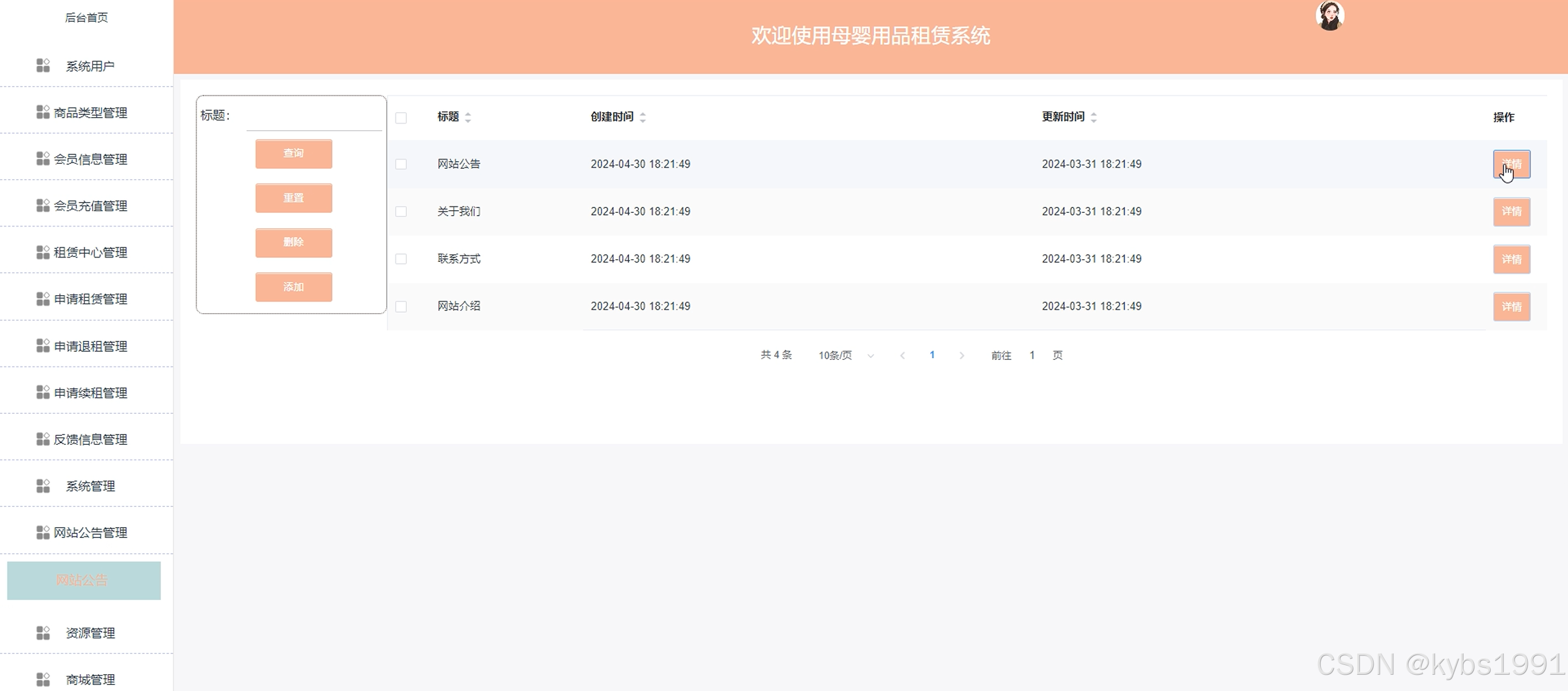Open the 后台首页 menu item
This screenshot has width=1568, height=691.
point(87,17)
